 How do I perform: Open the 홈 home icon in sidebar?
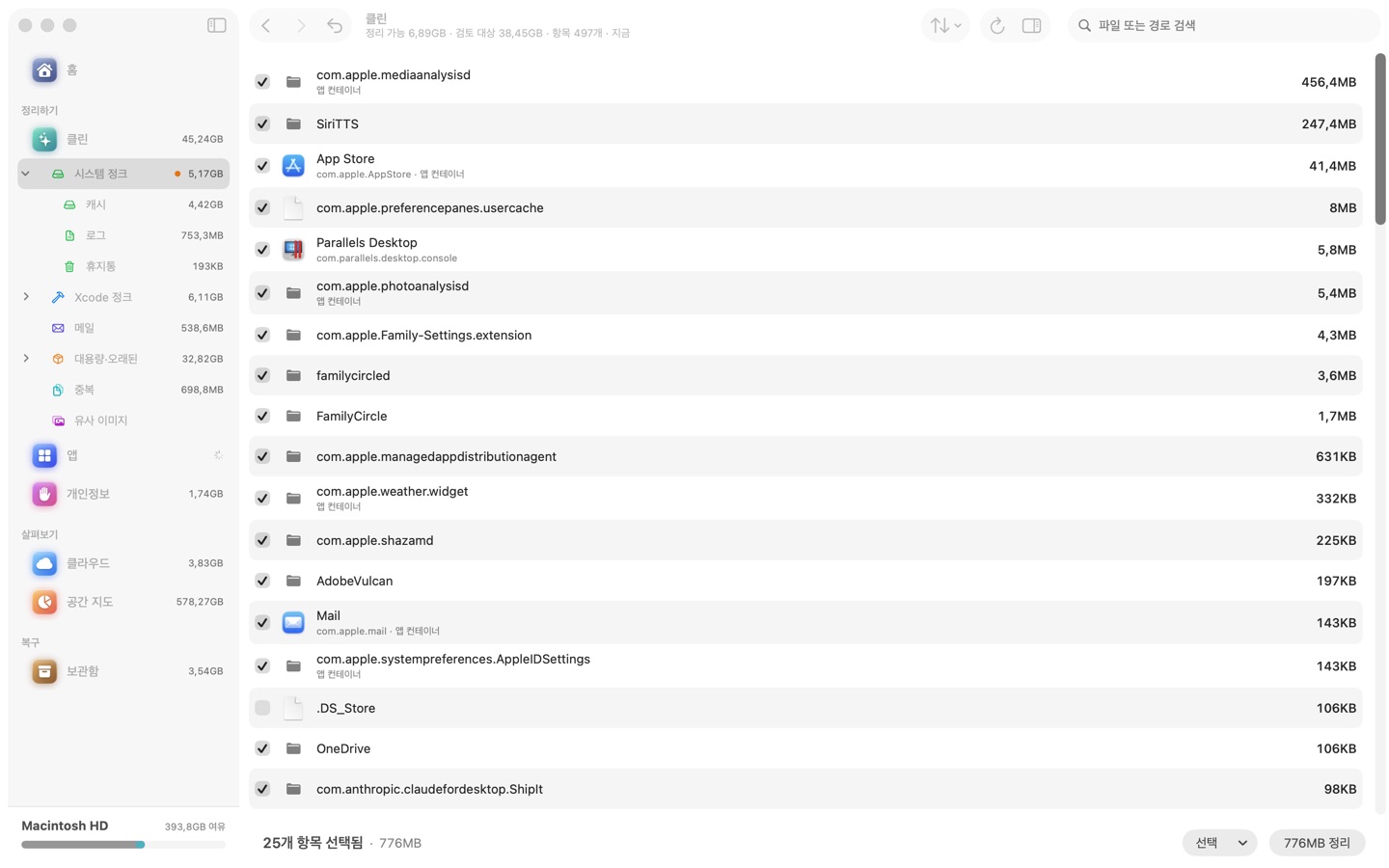pos(44,69)
